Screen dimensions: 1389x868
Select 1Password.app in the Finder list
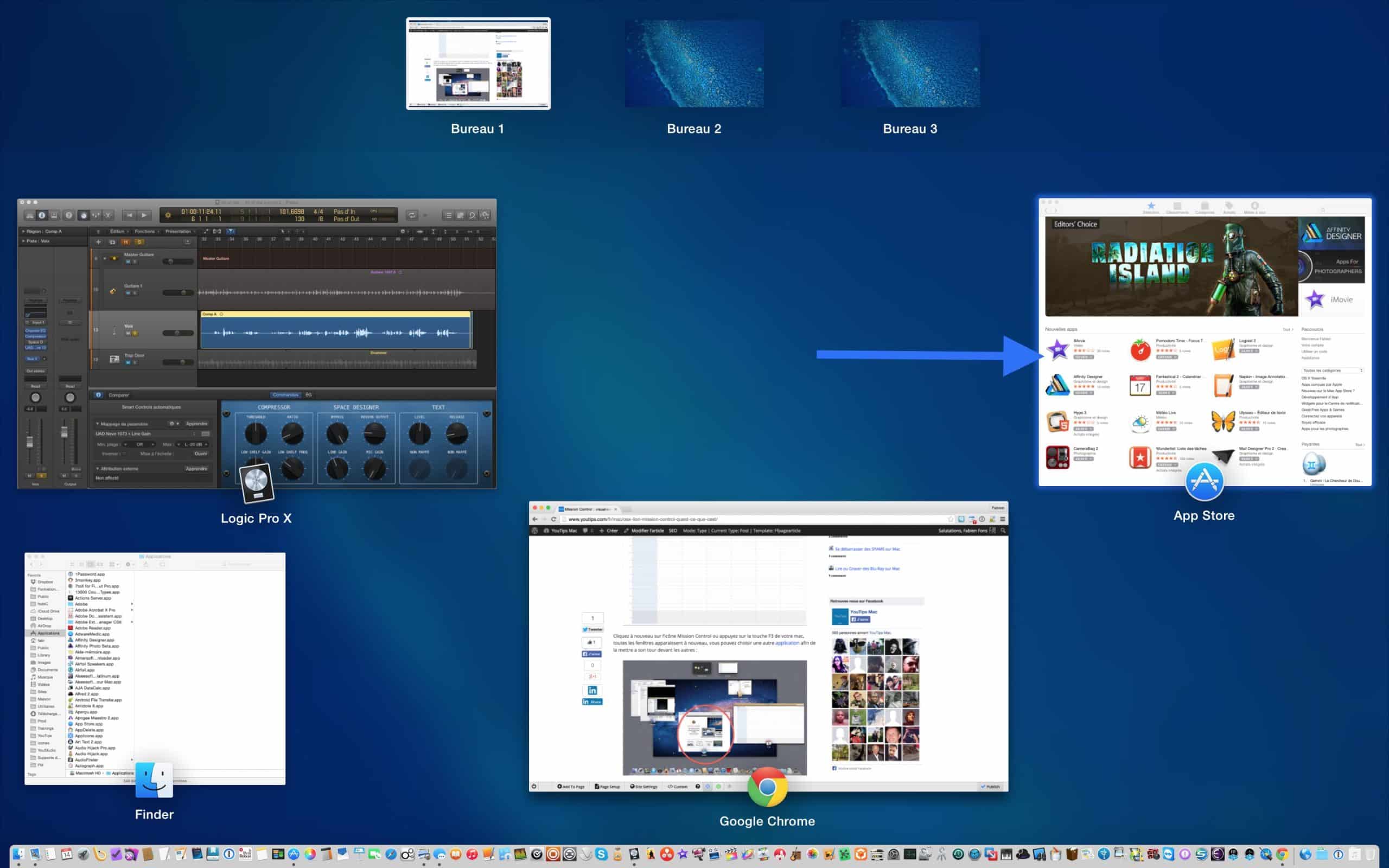87,574
